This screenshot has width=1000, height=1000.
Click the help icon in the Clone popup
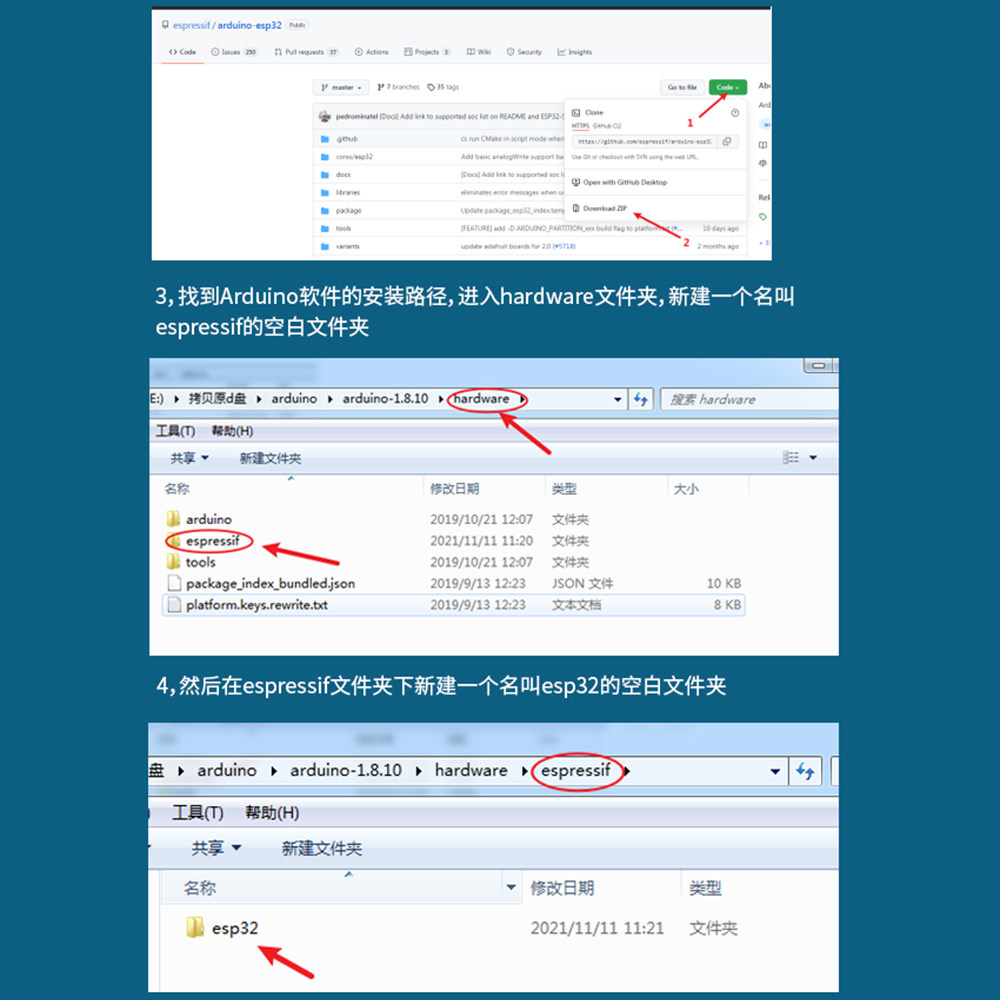pyautogui.click(x=735, y=113)
